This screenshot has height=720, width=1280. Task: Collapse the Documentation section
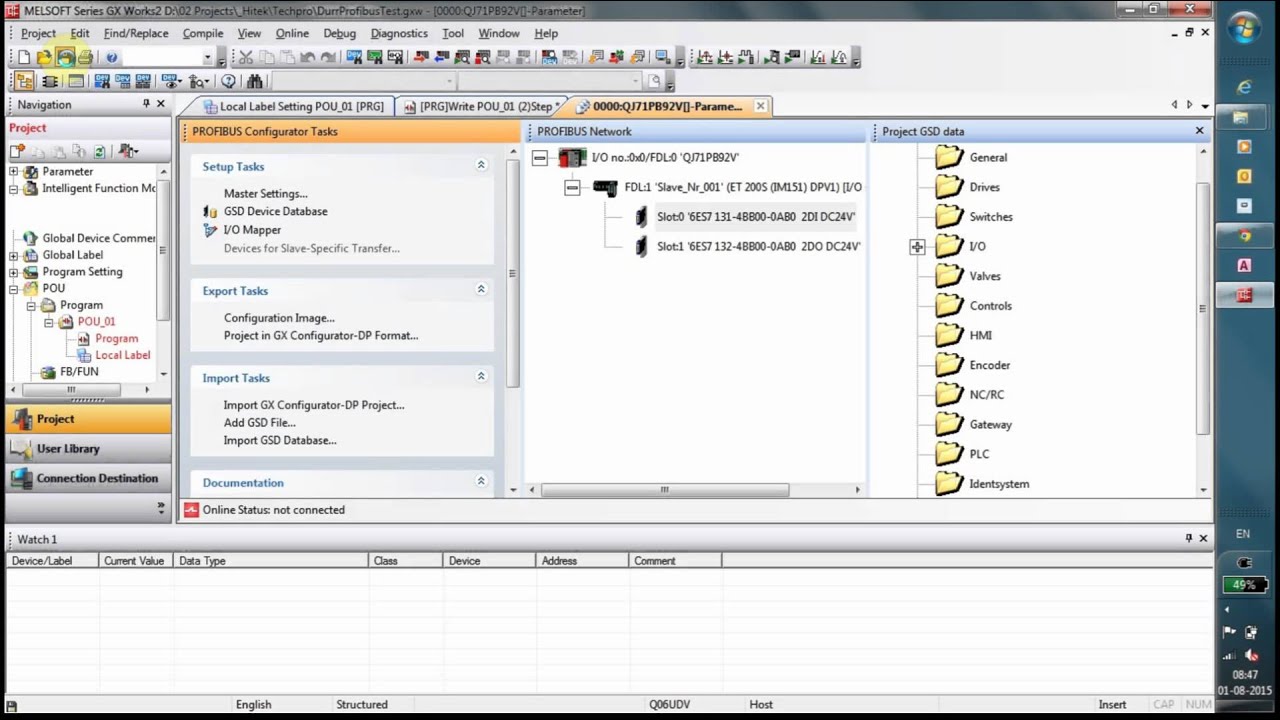[481, 481]
